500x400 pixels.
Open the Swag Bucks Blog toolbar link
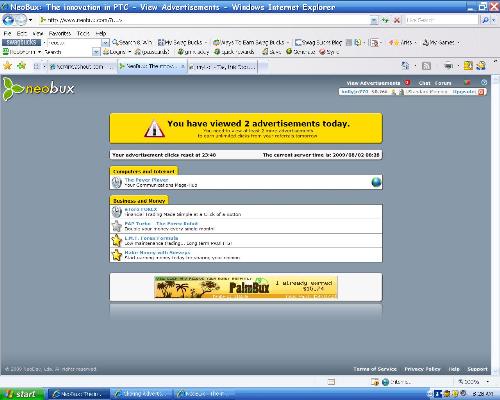319,42
